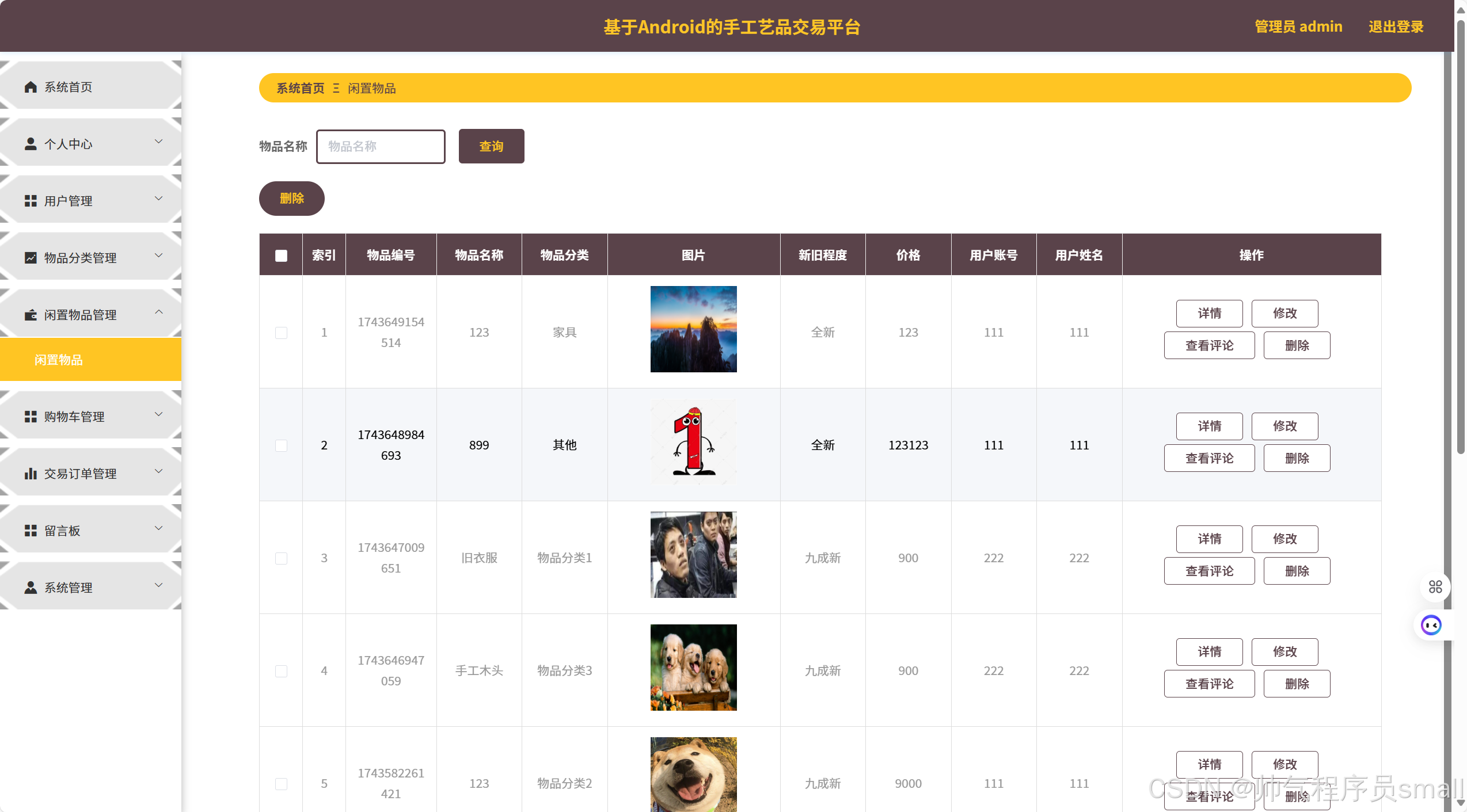Select the 闲置物品 submenu item
Screen dimensions: 1467x812
[59, 360]
